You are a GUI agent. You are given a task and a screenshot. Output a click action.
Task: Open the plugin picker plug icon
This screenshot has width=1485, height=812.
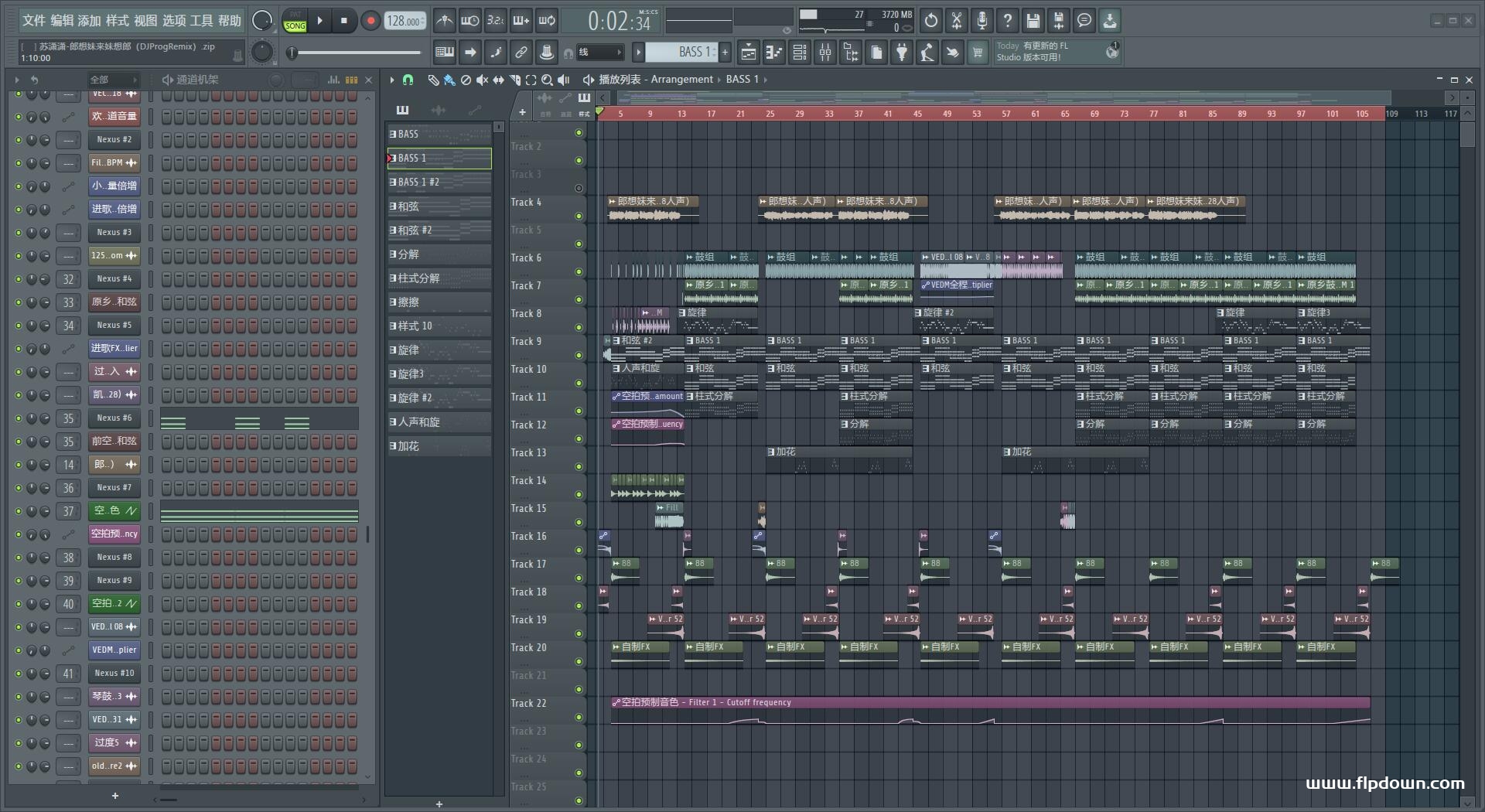pyautogui.click(x=902, y=53)
